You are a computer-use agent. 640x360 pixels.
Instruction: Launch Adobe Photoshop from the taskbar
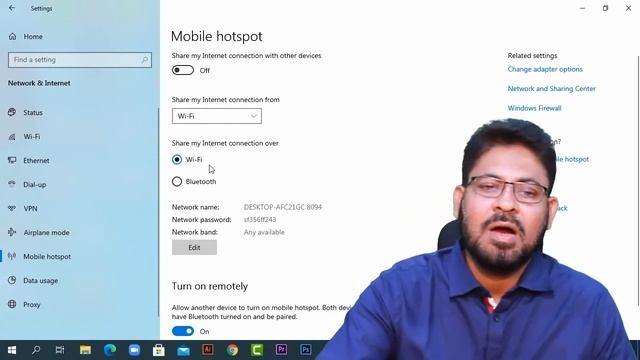click(306, 350)
